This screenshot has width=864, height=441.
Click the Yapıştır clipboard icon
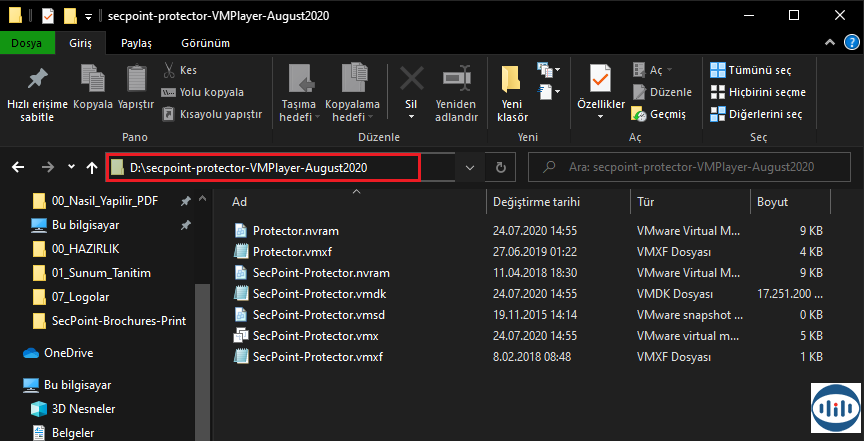point(136,79)
